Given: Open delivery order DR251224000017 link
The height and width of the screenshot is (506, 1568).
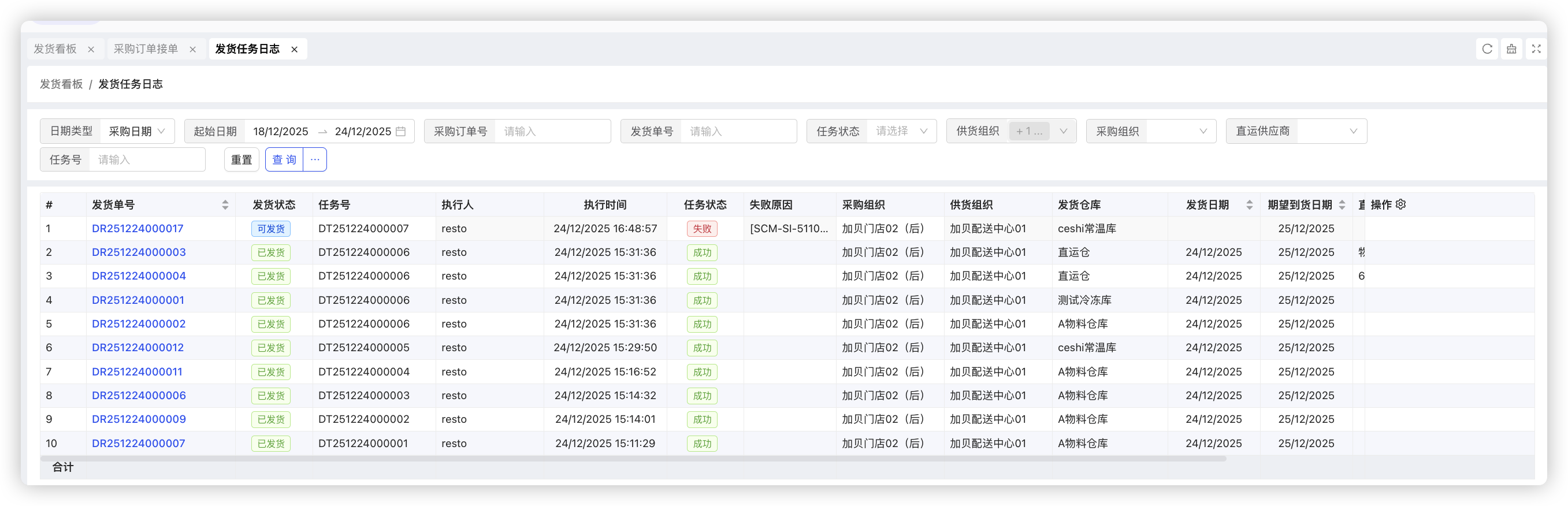Looking at the screenshot, I should (x=138, y=229).
